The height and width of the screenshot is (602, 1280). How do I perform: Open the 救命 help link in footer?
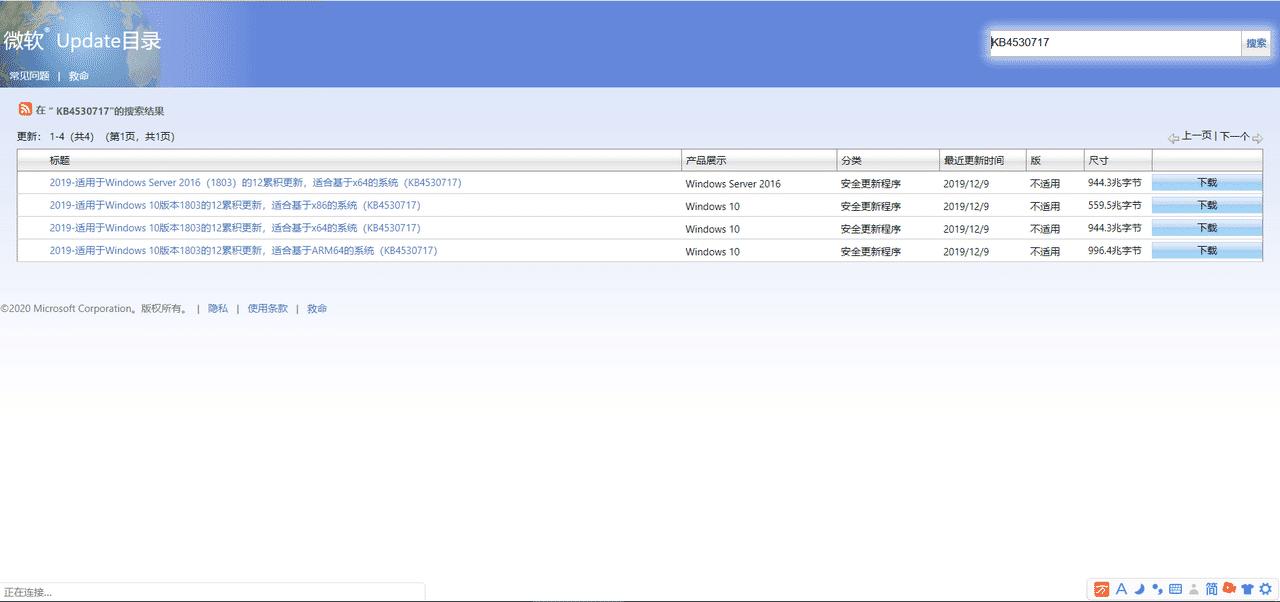pos(317,309)
